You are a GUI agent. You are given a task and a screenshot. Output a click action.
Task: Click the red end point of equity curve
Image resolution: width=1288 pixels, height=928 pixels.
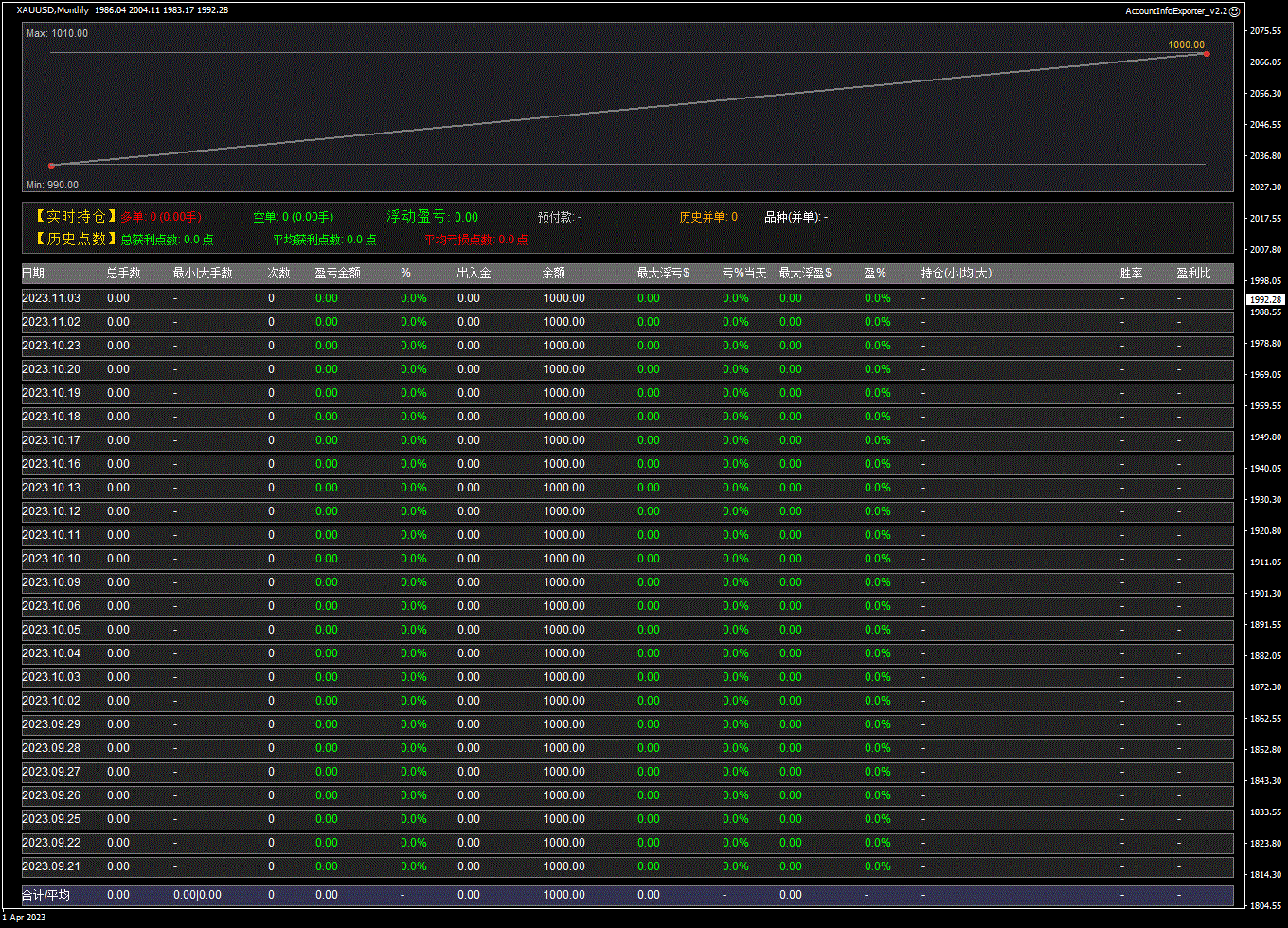[x=1206, y=54]
